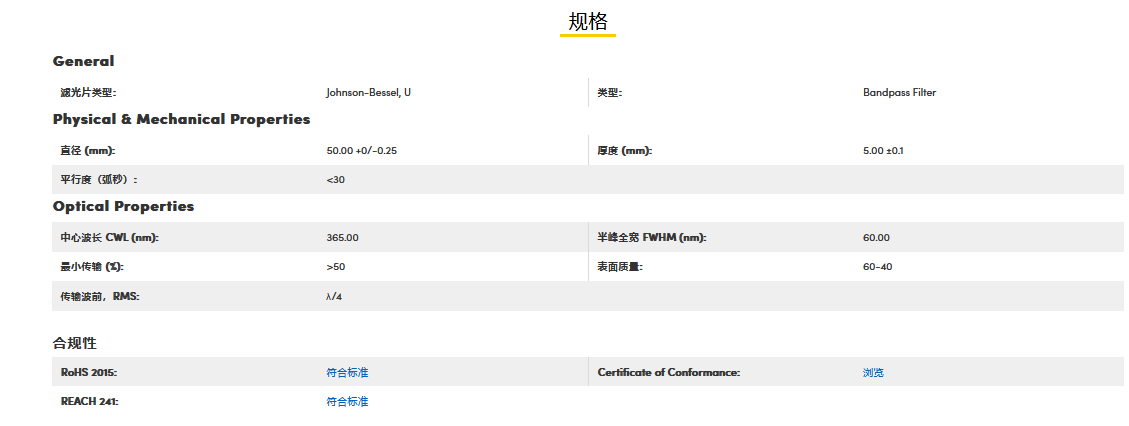Click the Optical Properties section heading
The image size is (1129, 426).
(123, 206)
